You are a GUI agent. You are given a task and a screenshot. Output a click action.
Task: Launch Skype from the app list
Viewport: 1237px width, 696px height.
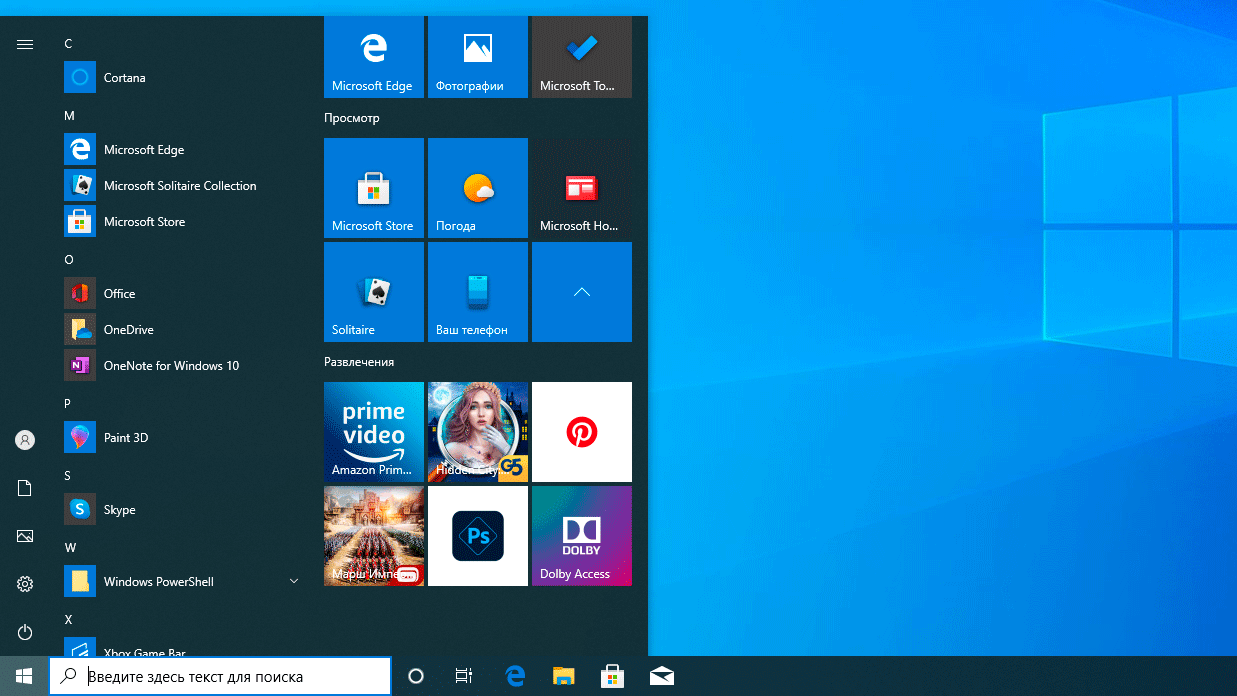[x=119, y=510]
